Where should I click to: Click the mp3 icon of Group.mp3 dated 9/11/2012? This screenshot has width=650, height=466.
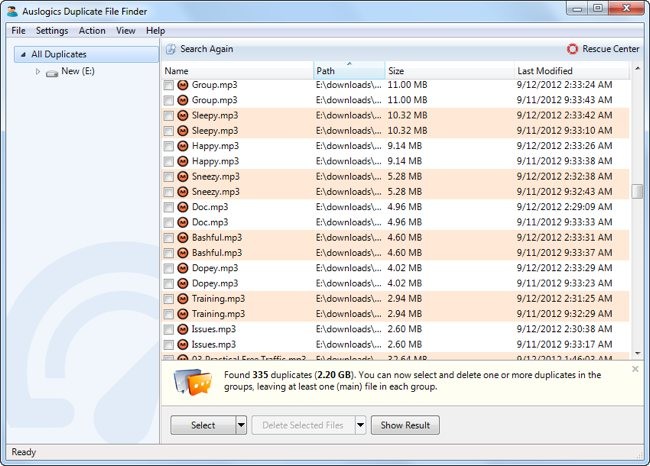coord(182,100)
